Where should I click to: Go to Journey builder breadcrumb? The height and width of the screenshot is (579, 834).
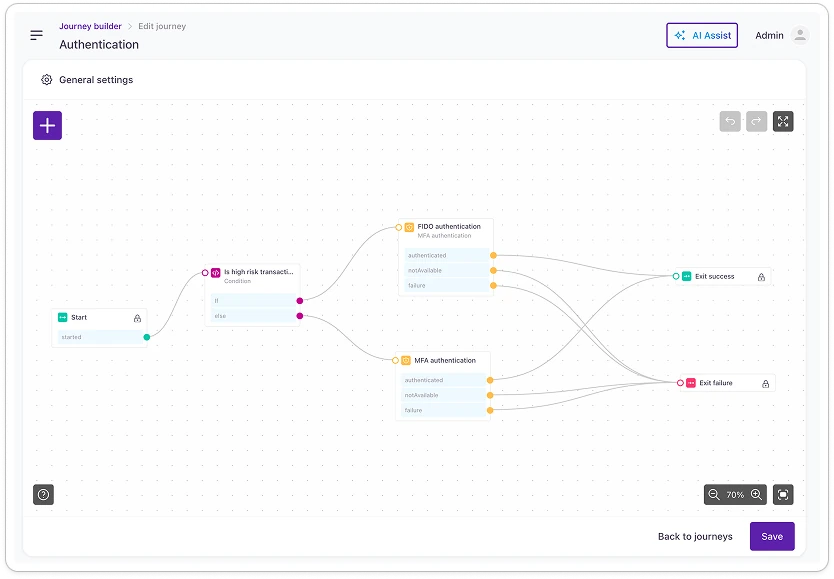click(90, 26)
